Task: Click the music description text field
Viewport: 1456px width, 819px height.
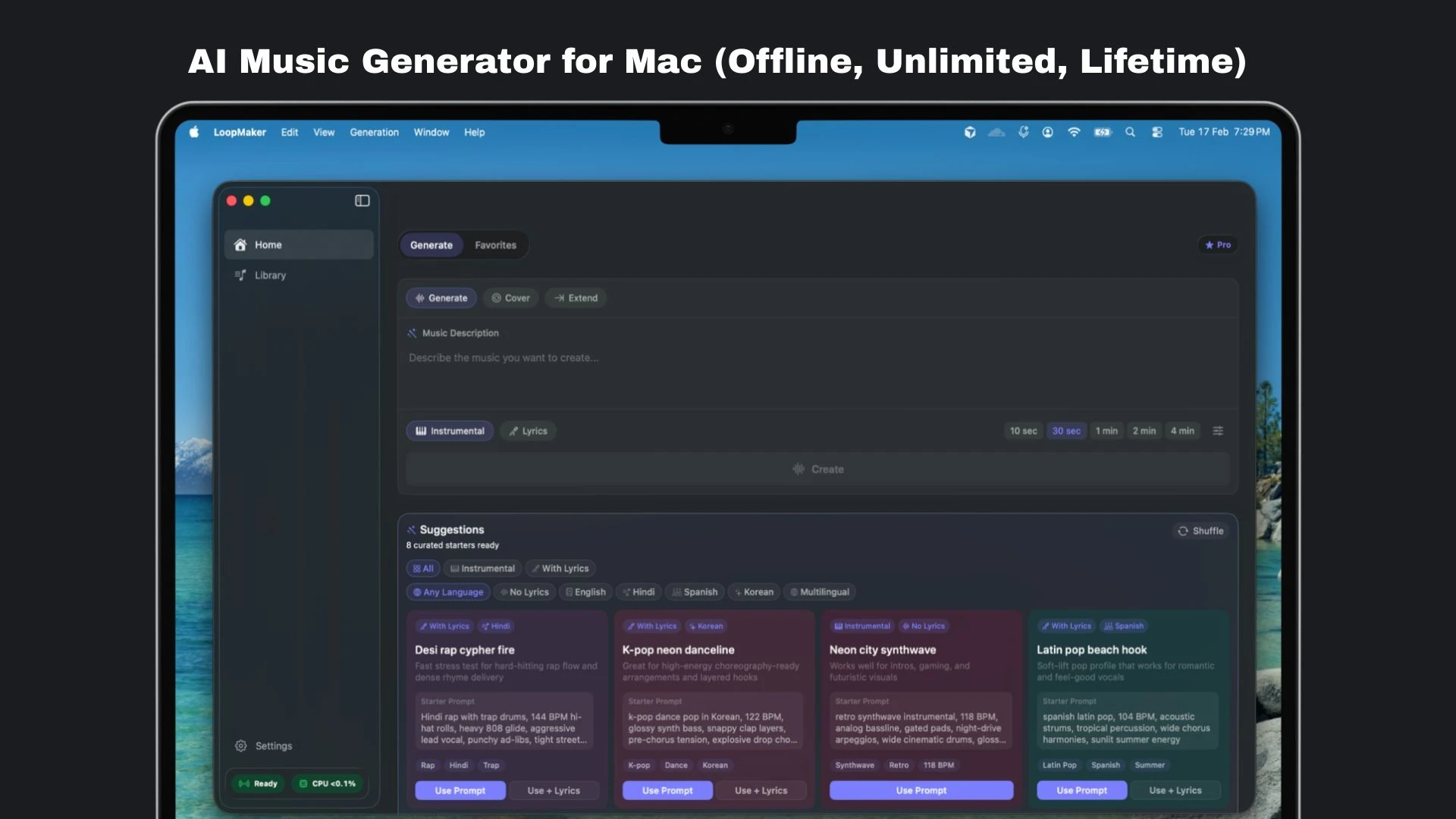Action: pyautogui.click(x=817, y=372)
